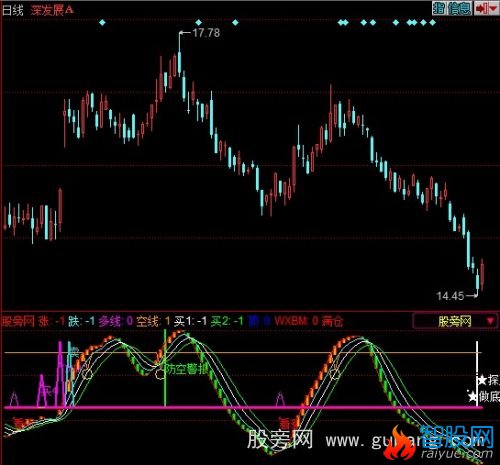Screen dimensions: 500x465
Task: Click the 14.45 low price label
Action: click(x=450, y=296)
